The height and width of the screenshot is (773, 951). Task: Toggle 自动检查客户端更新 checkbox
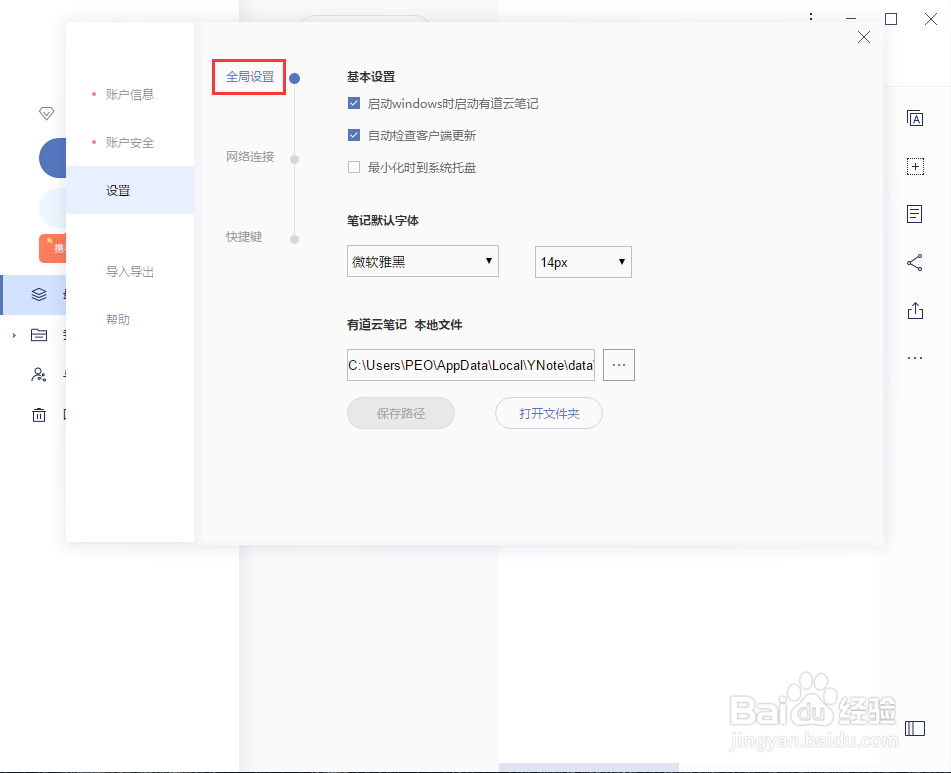[x=354, y=135]
